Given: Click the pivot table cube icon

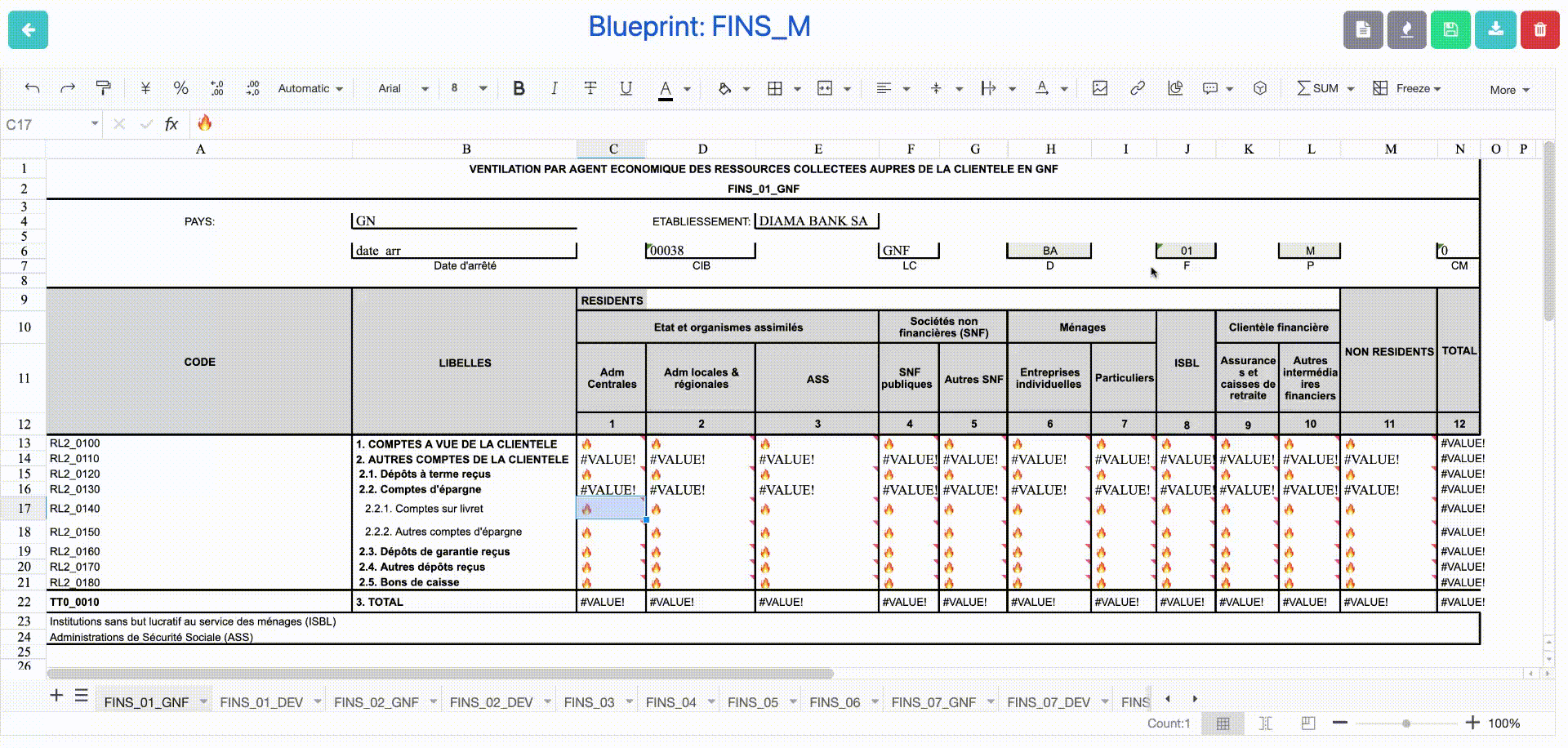Looking at the screenshot, I should click(1260, 88).
